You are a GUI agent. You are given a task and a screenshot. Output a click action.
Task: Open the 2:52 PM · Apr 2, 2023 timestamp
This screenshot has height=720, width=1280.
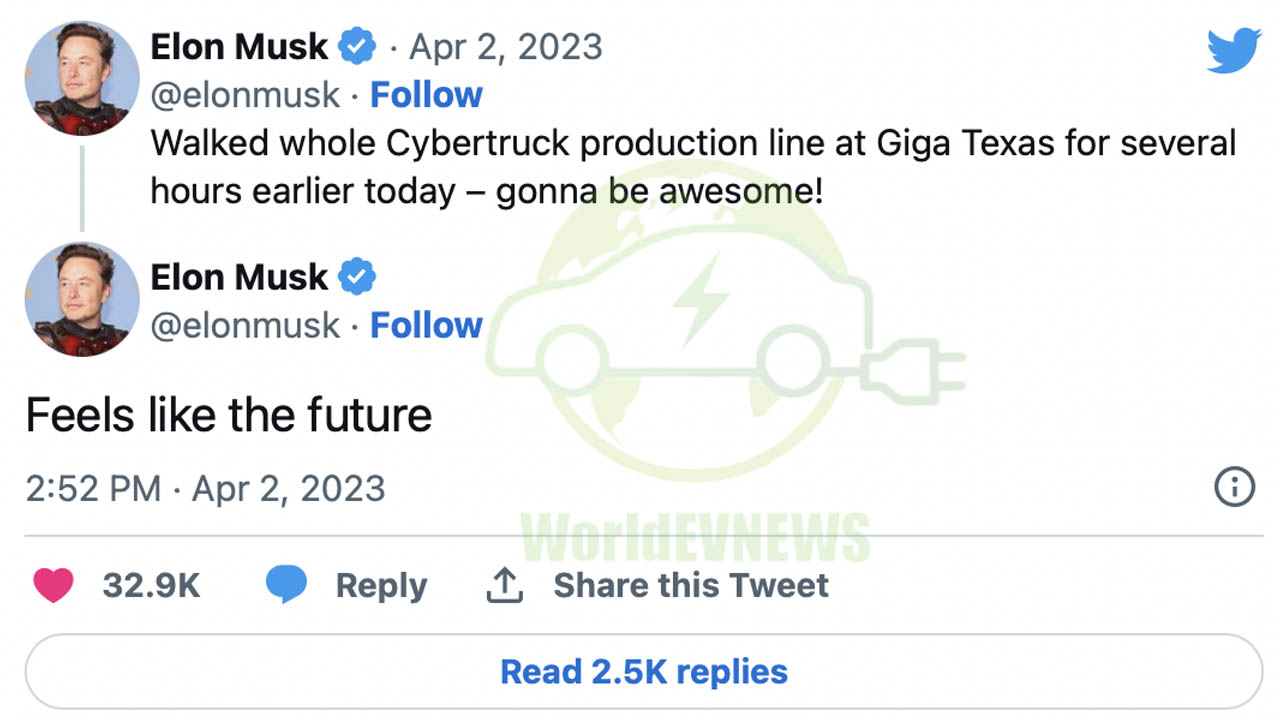(x=205, y=489)
